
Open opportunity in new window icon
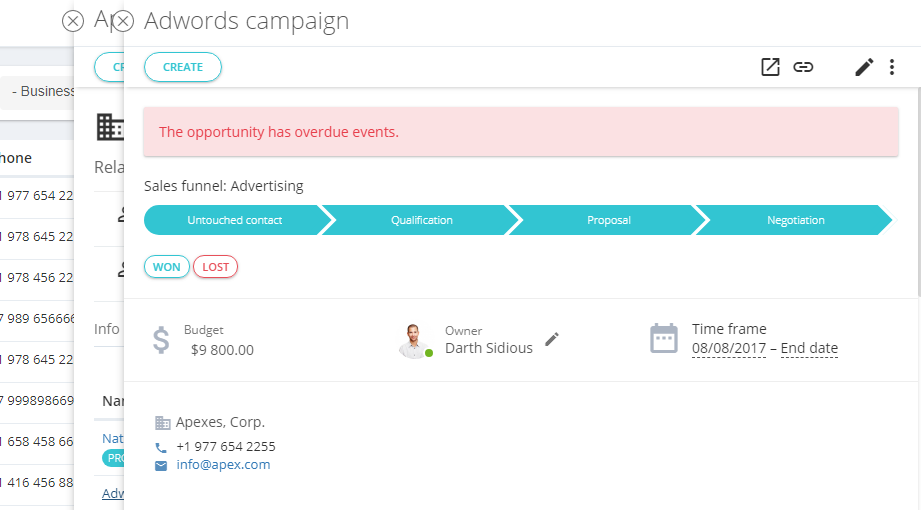pyautogui.click(x=770, y=67)
